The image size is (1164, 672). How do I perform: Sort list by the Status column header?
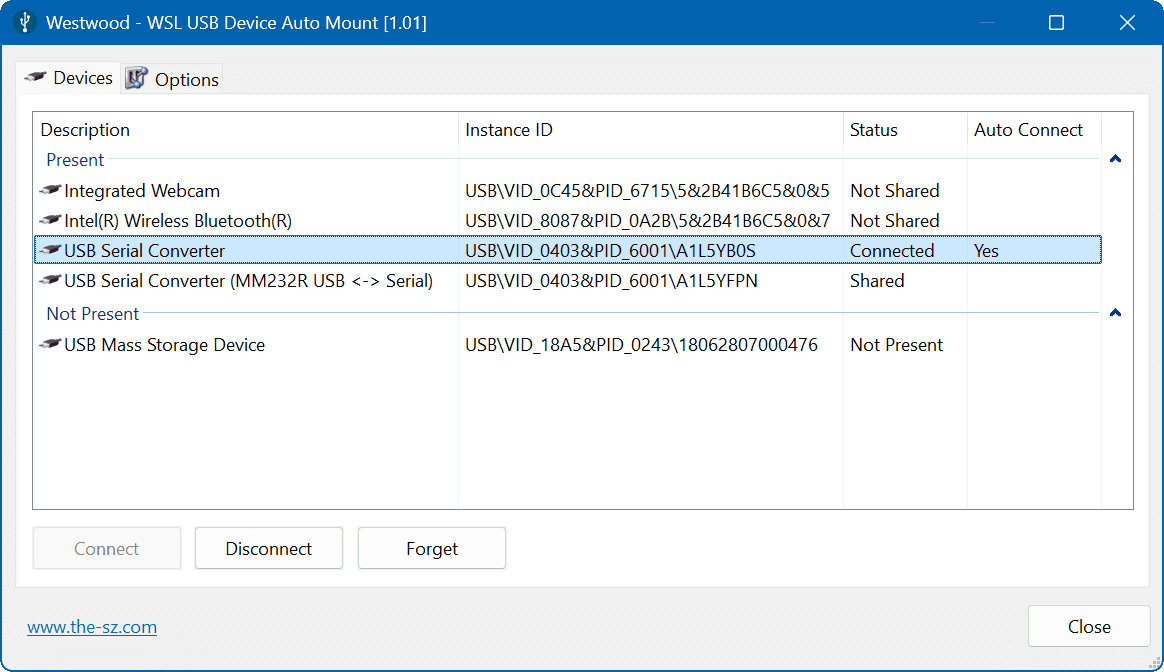873,130
